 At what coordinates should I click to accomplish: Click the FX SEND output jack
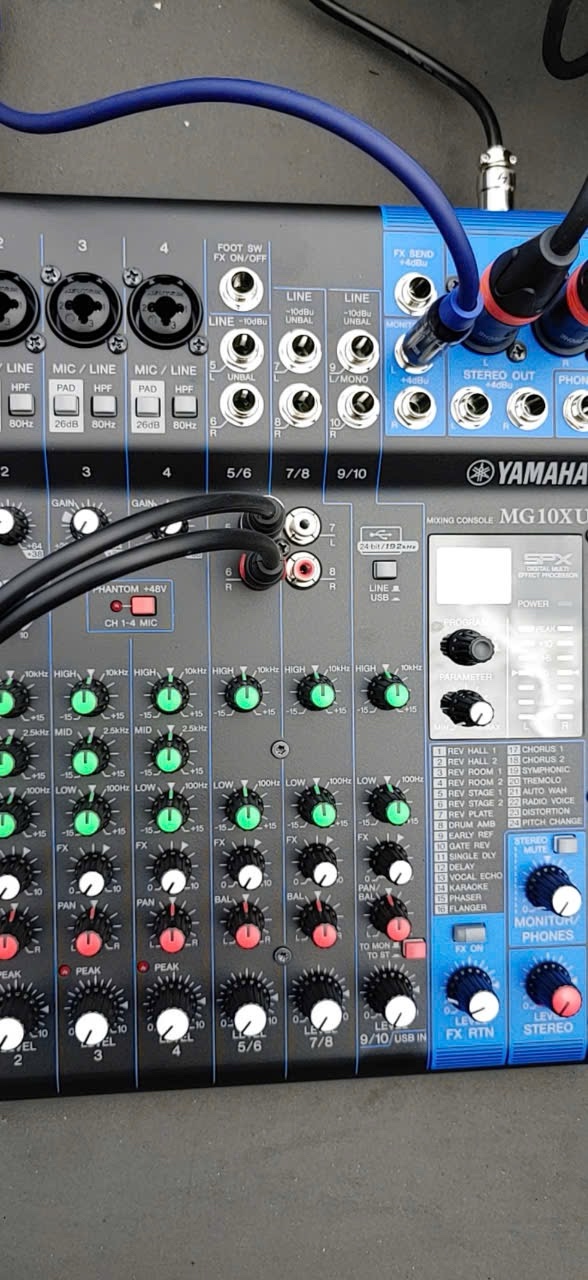click(x=414, y=294)
